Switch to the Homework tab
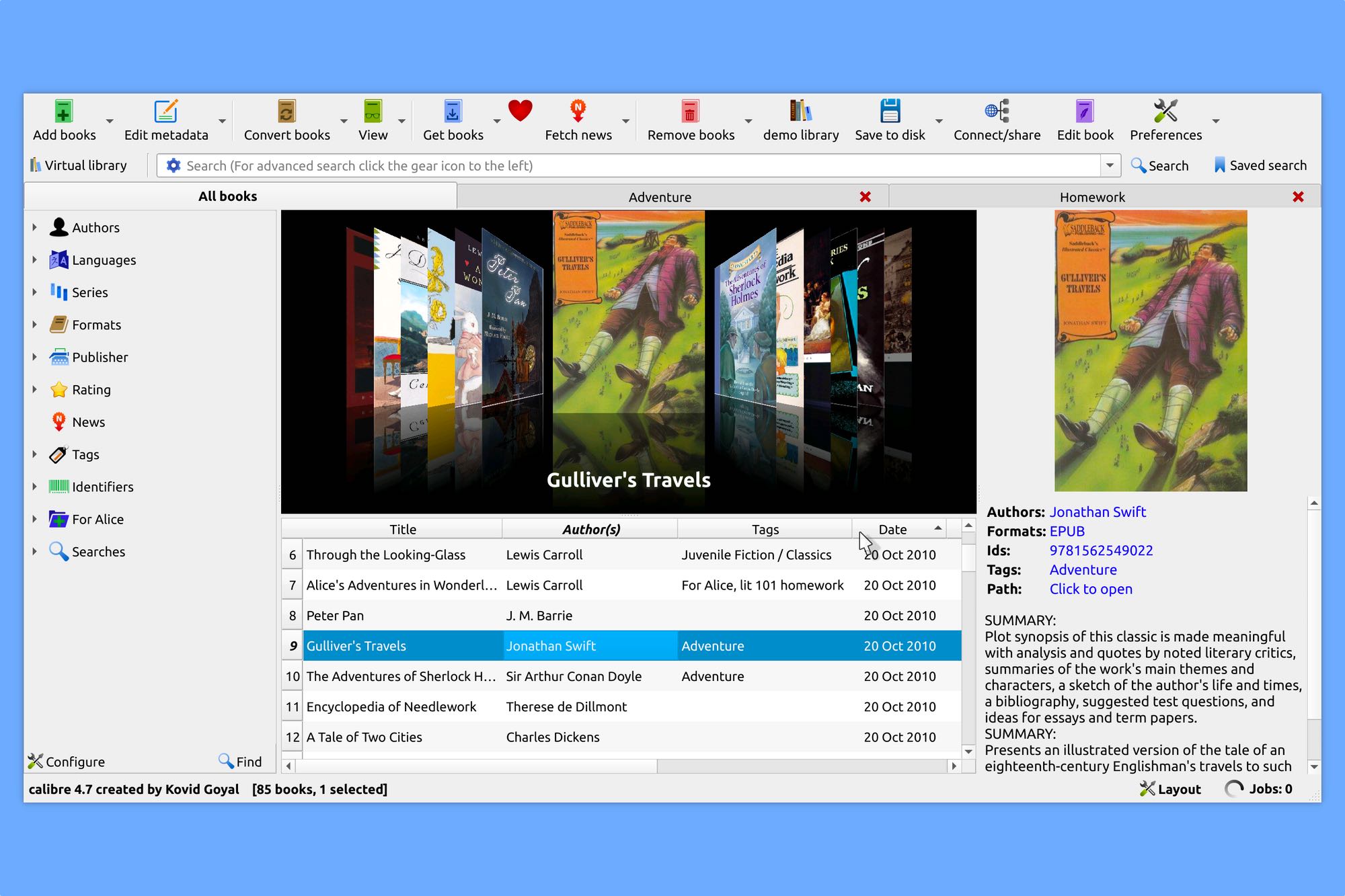The height and width of the screenshot is (896, 1345). [1105, 197]
